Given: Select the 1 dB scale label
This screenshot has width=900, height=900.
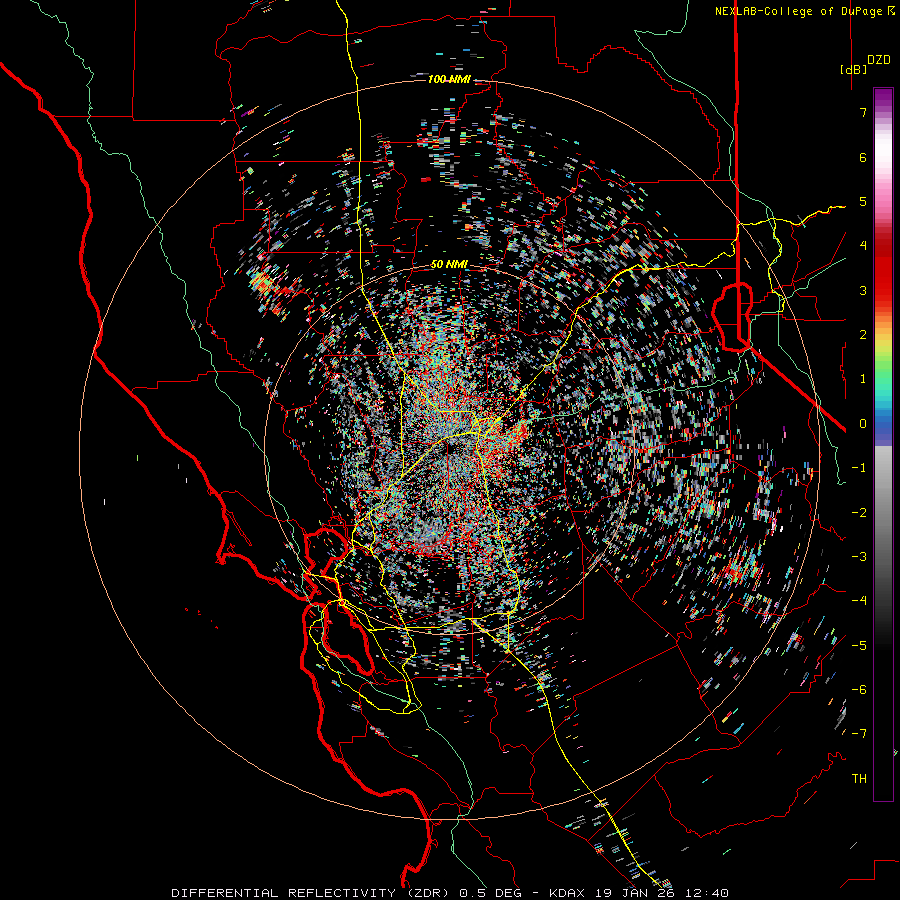Looking at the screenshot, I should (x=863, y=379).
